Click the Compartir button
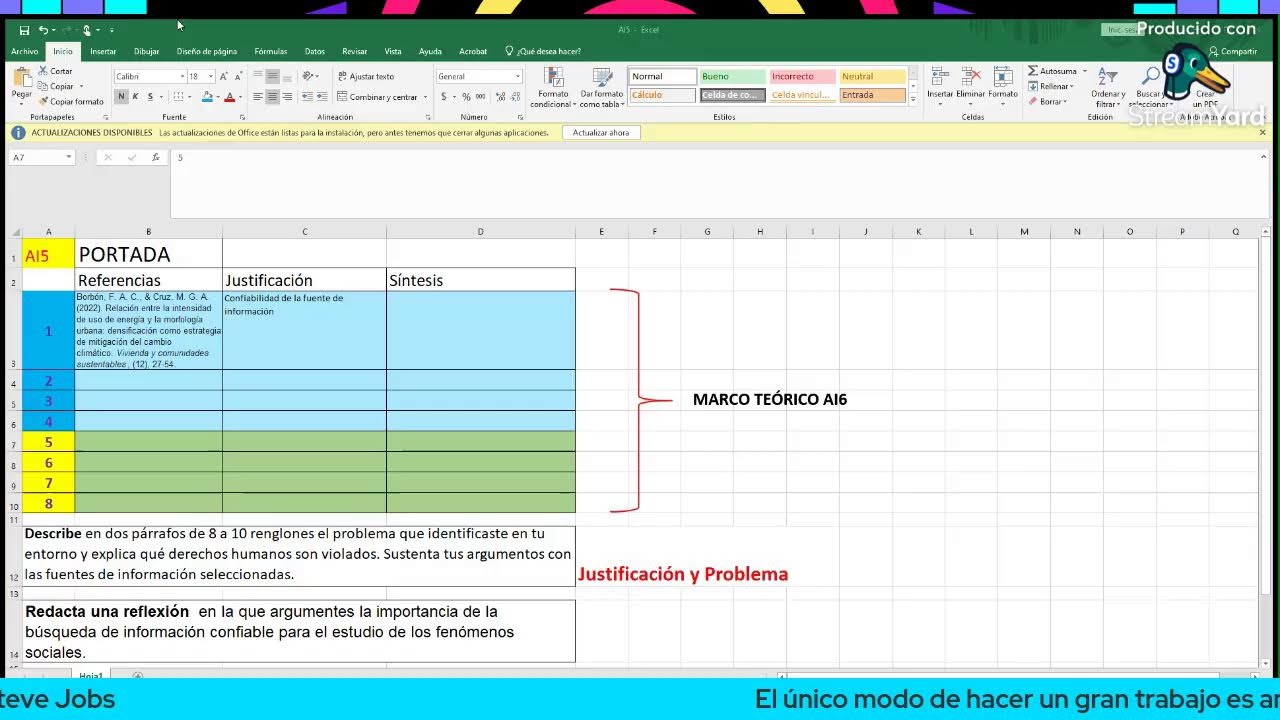Viewport: 1280px width, 720px height. coord(1233,51)
